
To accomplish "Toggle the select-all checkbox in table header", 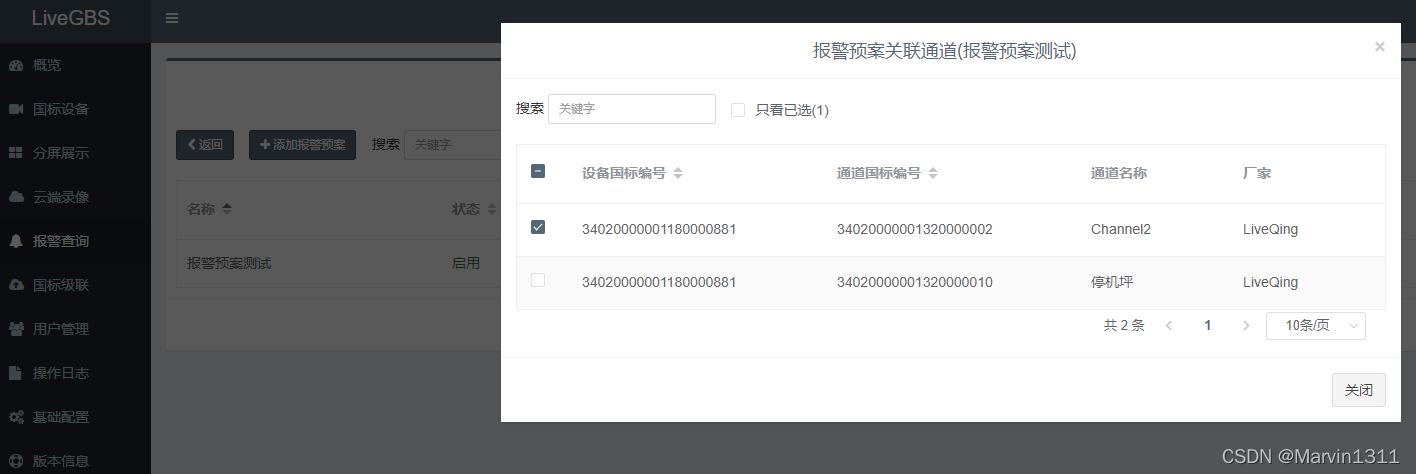I will (x=538, y=171).
